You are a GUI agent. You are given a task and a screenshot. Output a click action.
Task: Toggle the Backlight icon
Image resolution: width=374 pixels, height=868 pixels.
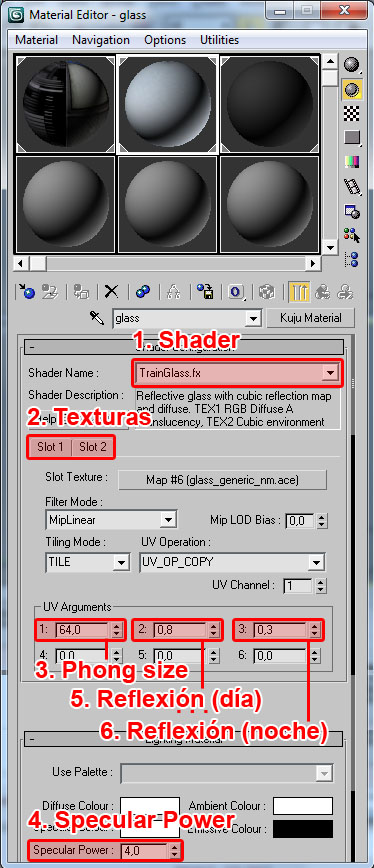(x=351, y=89)
